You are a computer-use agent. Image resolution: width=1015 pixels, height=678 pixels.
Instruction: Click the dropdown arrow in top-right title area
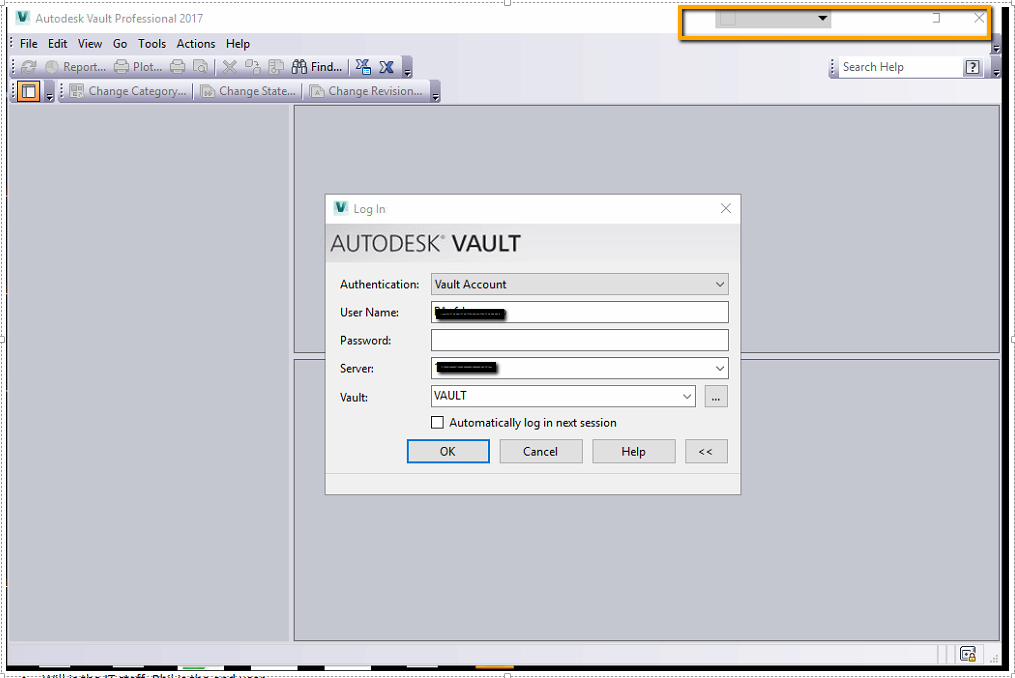(x=822, y=18)
